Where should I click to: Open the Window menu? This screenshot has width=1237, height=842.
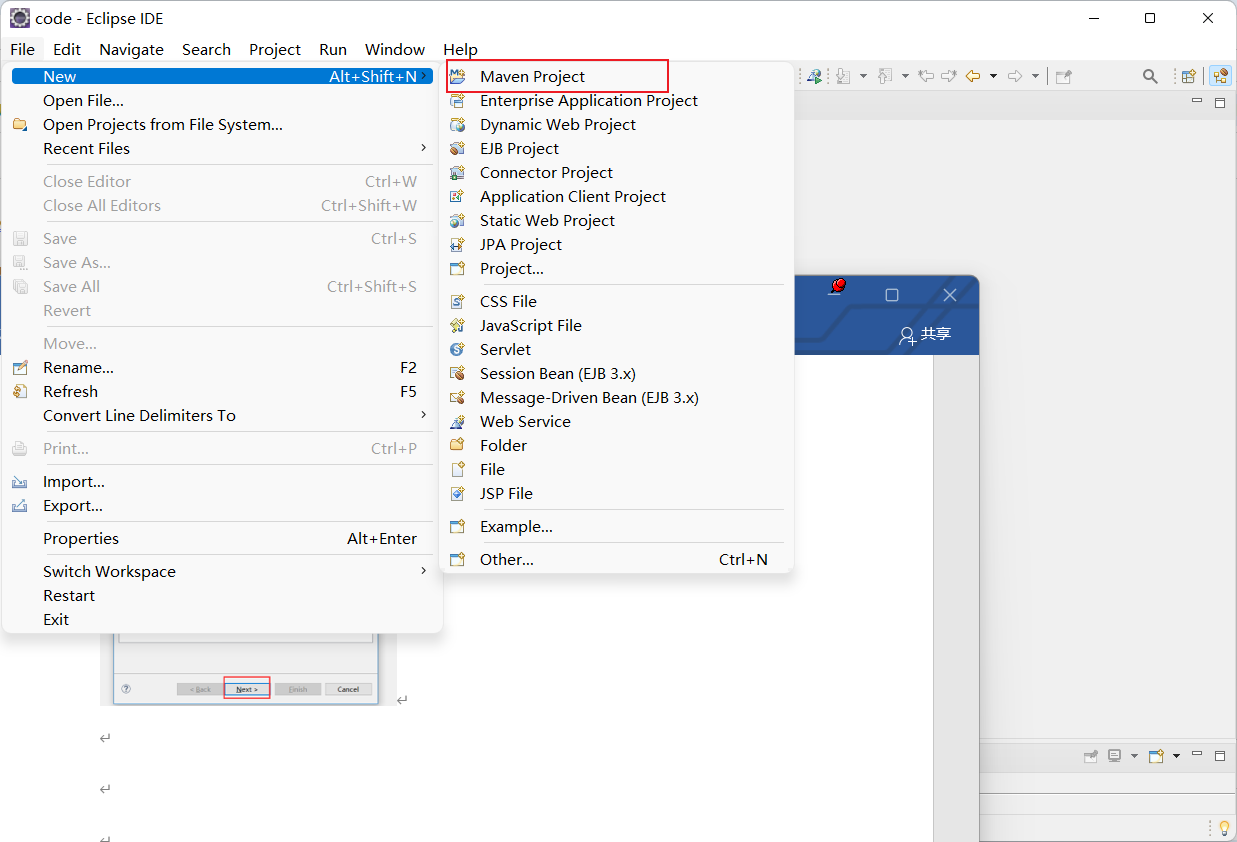(395, 49)
